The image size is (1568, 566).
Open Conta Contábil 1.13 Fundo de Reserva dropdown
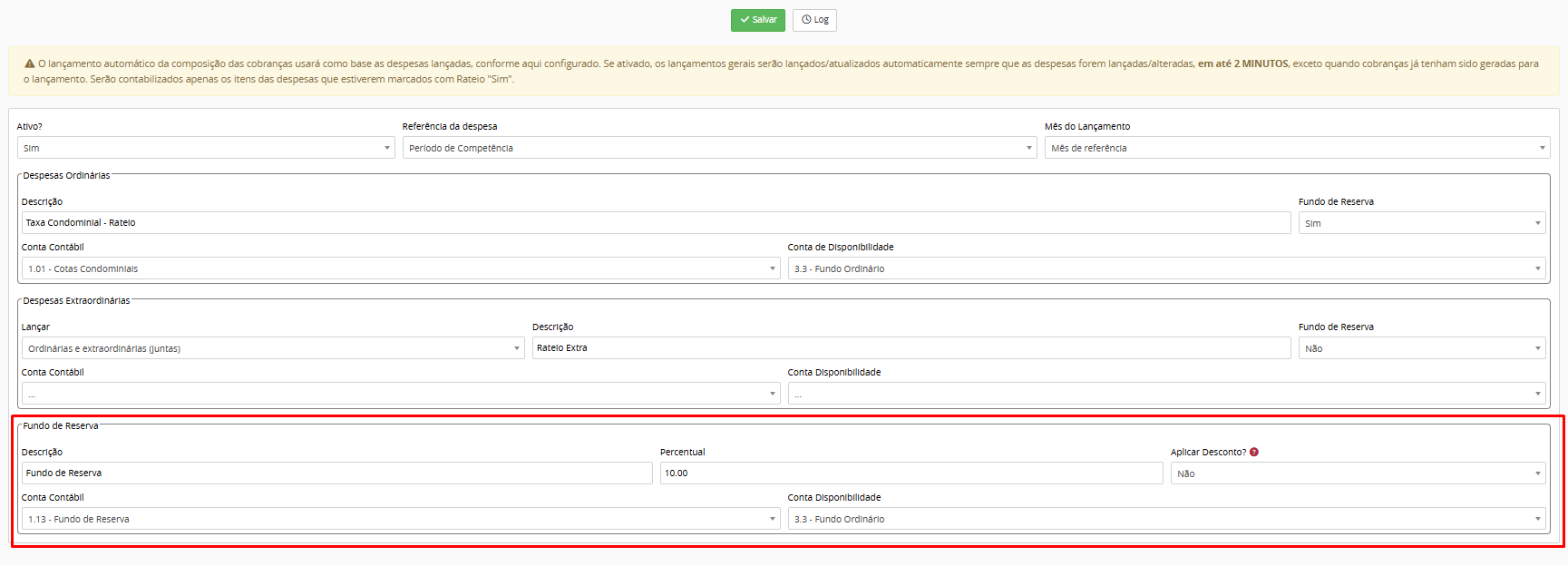pyautogui.click(x=400, y=519)
